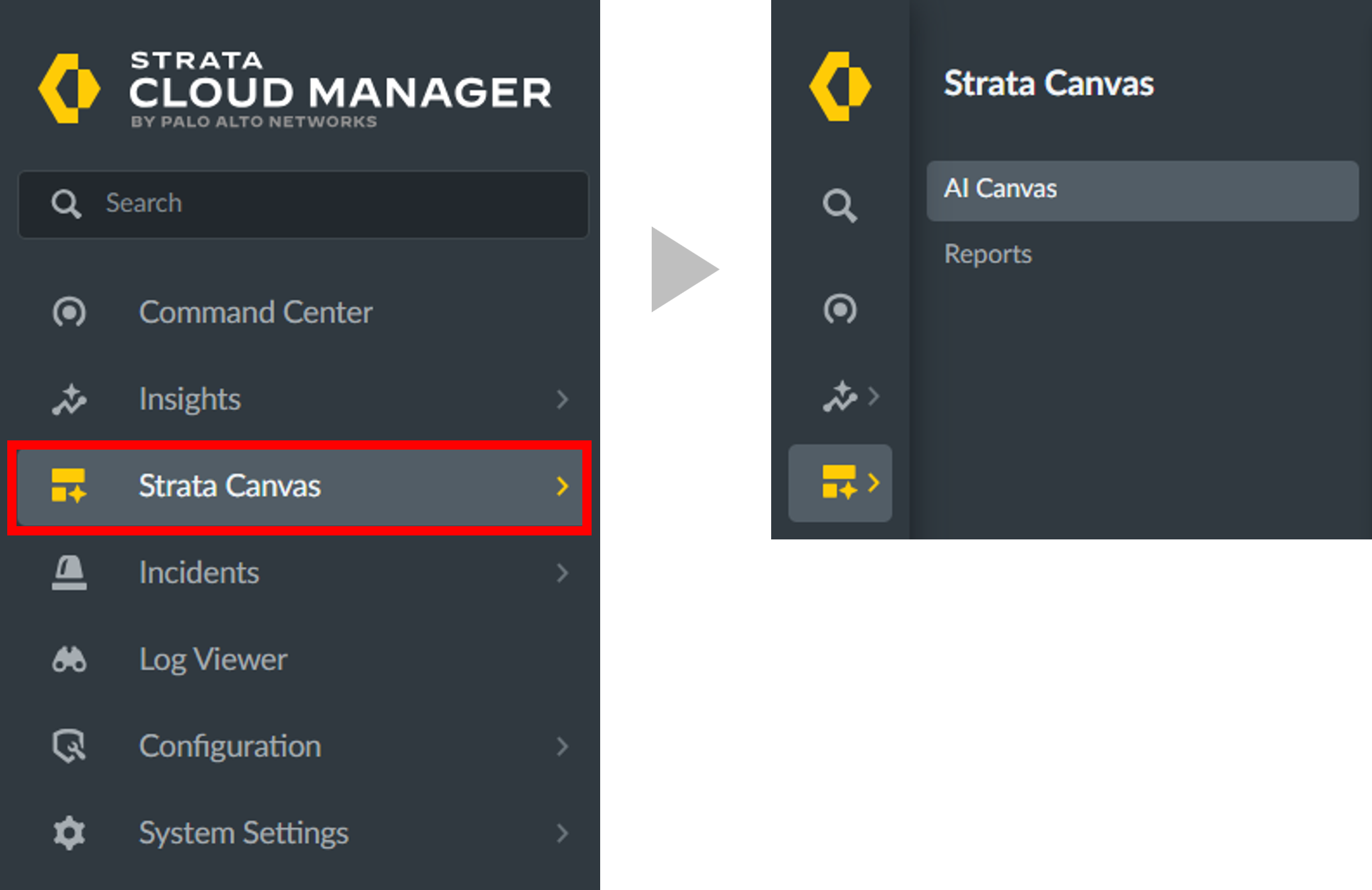Expand the System Settings submenu chevron
1372x890 pixels.
pyautogui.click(x=562, y=833)
